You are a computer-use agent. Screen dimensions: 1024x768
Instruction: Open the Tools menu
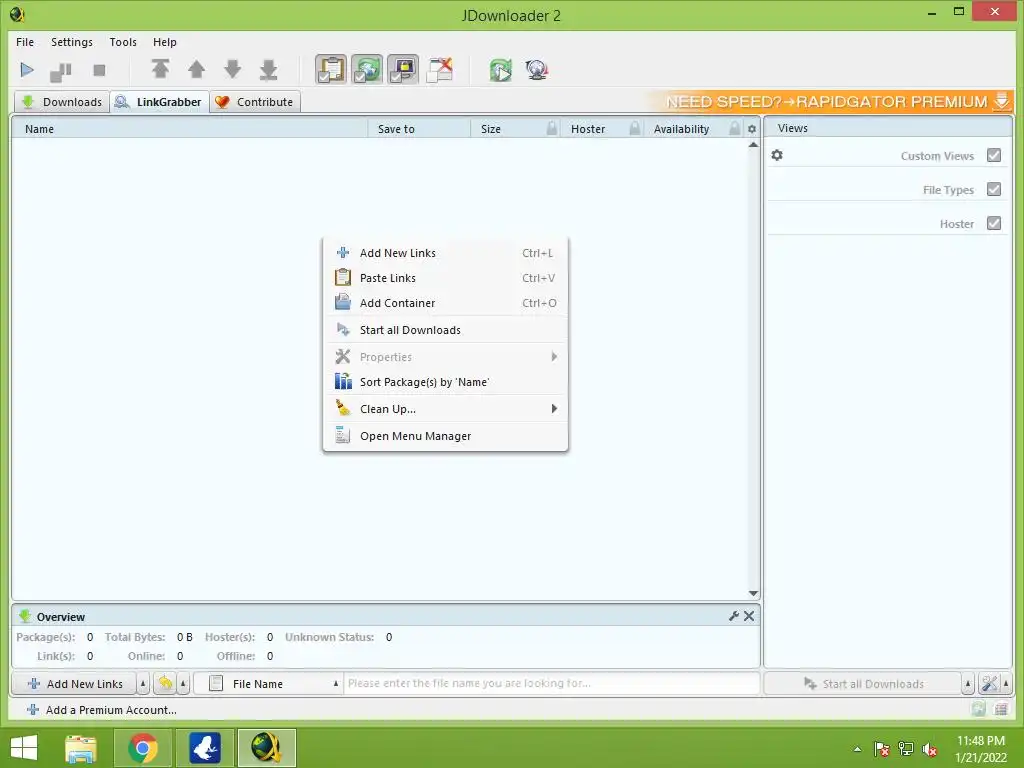[x=123, y=42]
